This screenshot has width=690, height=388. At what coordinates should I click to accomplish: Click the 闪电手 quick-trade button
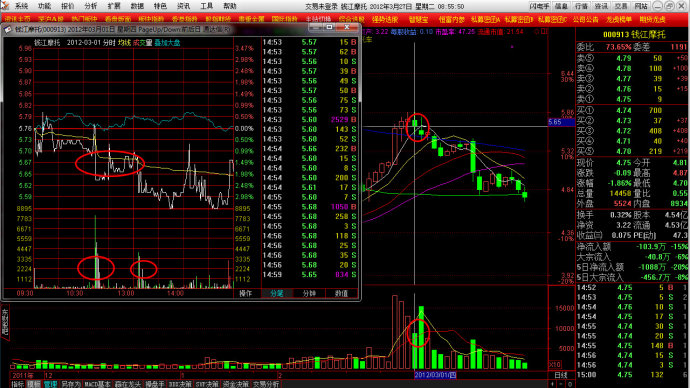[539, 6]
